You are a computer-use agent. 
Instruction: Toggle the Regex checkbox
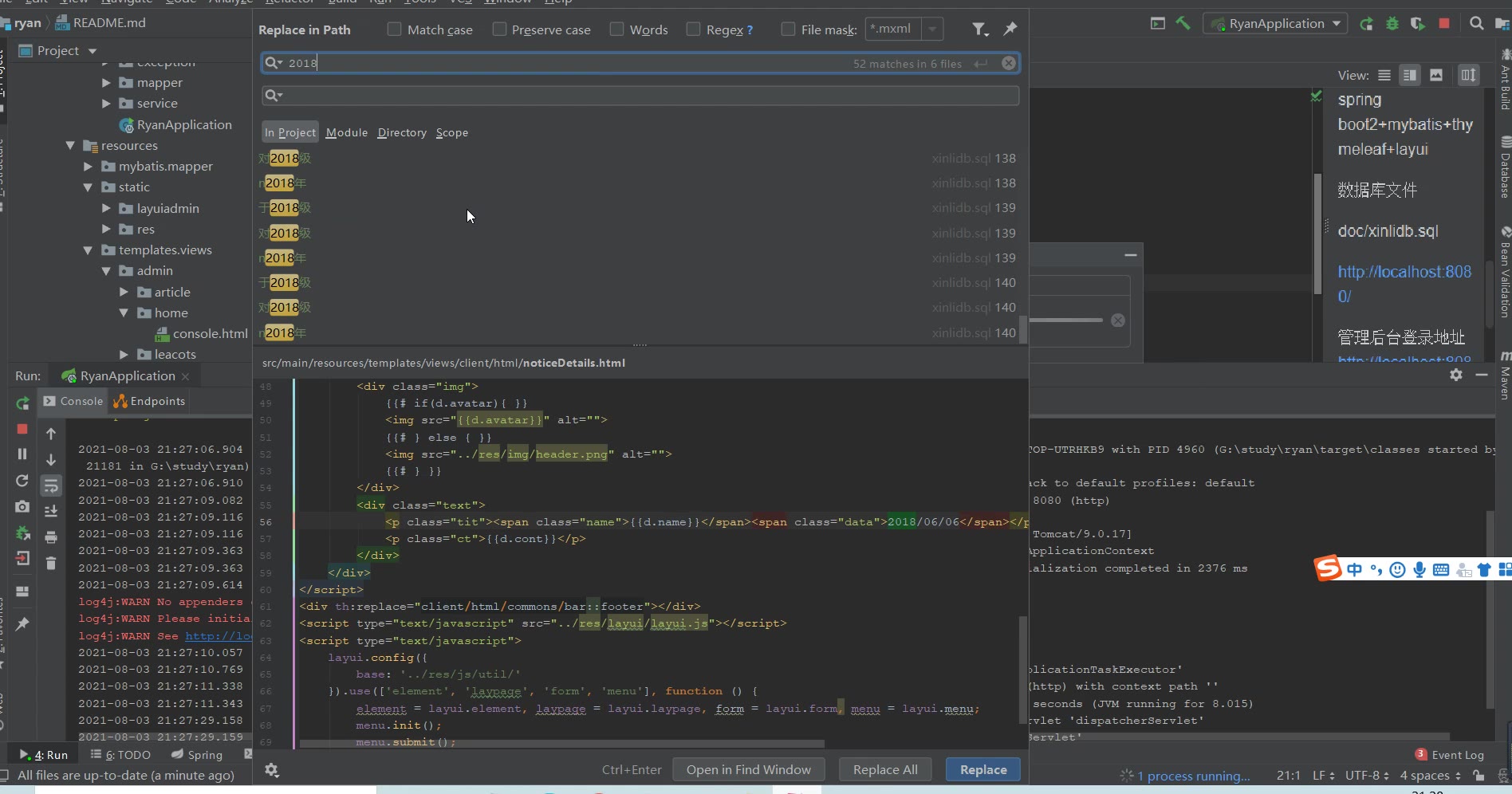[694, 29]
